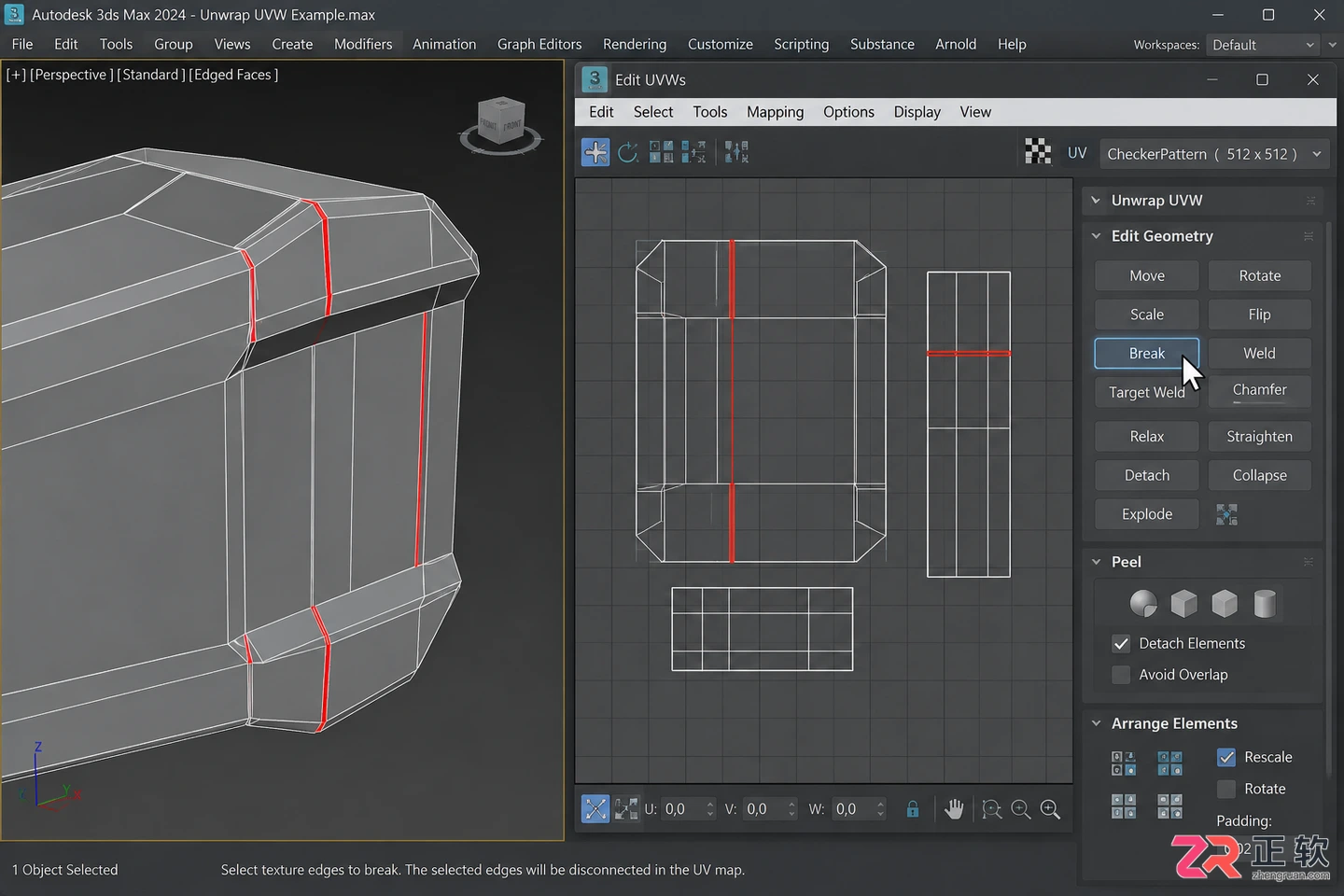
Task: Click the Perspective viewport label
Action: [72, 75]
